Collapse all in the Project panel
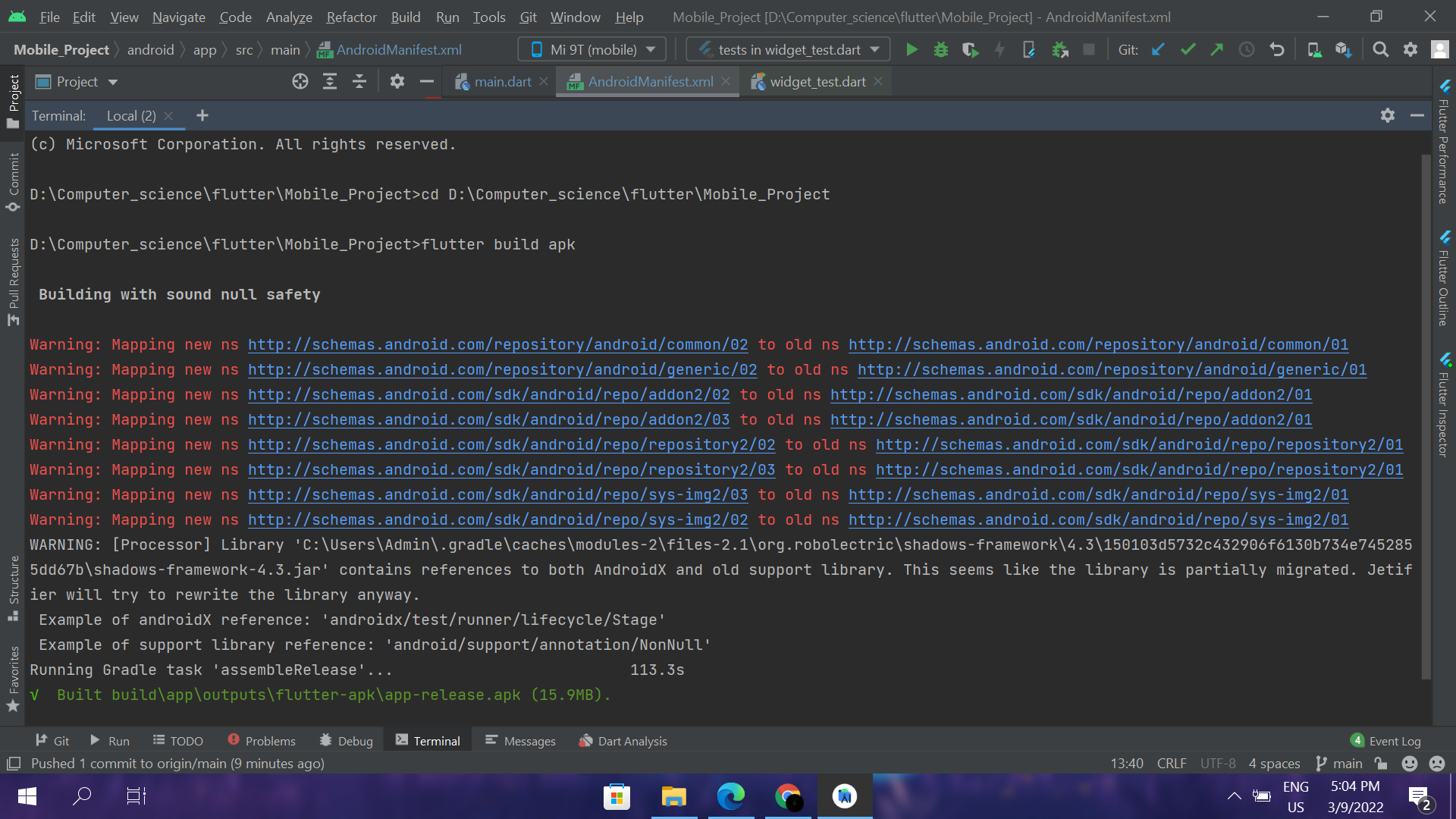The width and height of the screenshot is (1456, 819). tap(359, 82)
